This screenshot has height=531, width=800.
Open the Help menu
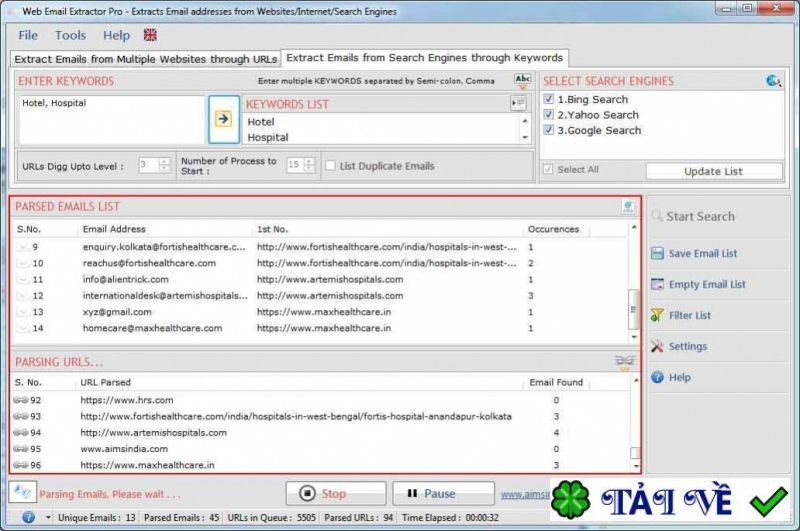click(x=116, y=35)
